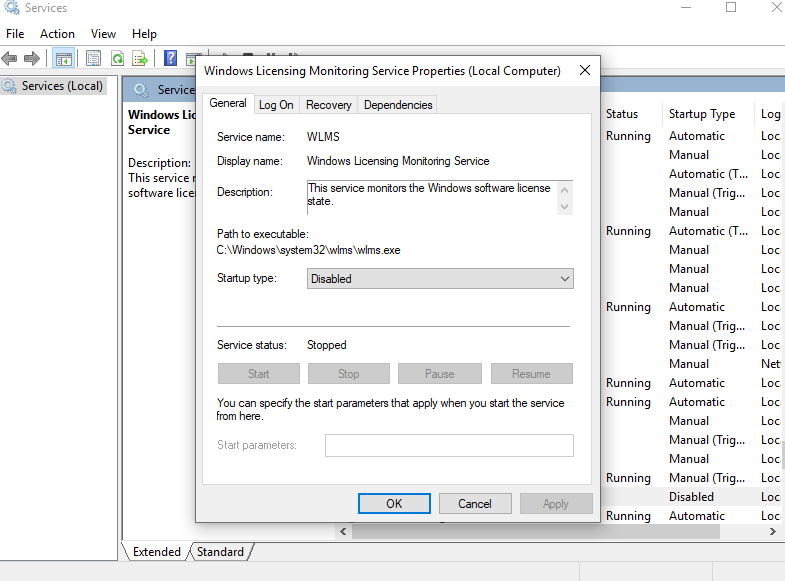
Task: Click the Cancel button
Action: 475,504
